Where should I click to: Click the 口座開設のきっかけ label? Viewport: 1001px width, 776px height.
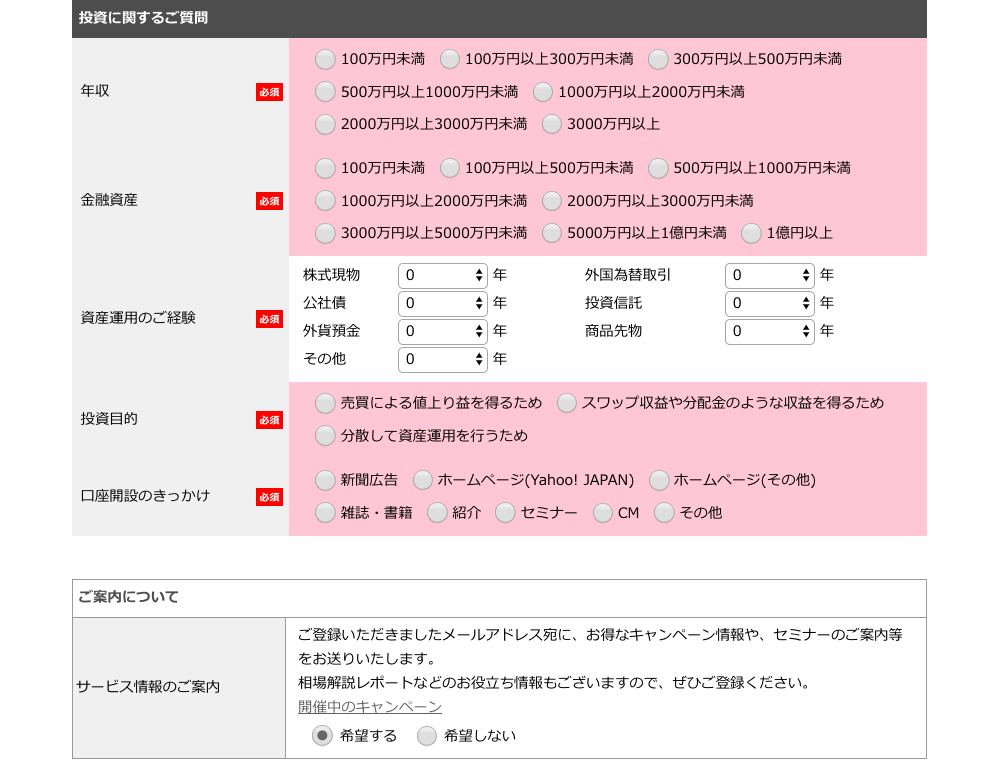tap(145, 496)
